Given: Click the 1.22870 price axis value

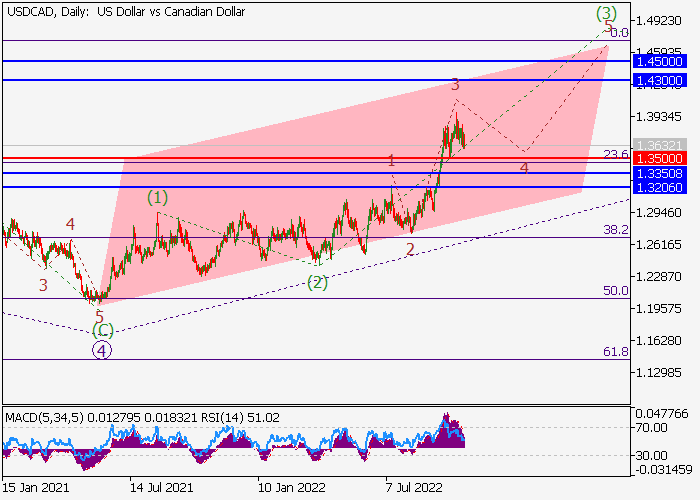Looking at the screenshot, I should (659, 276).
